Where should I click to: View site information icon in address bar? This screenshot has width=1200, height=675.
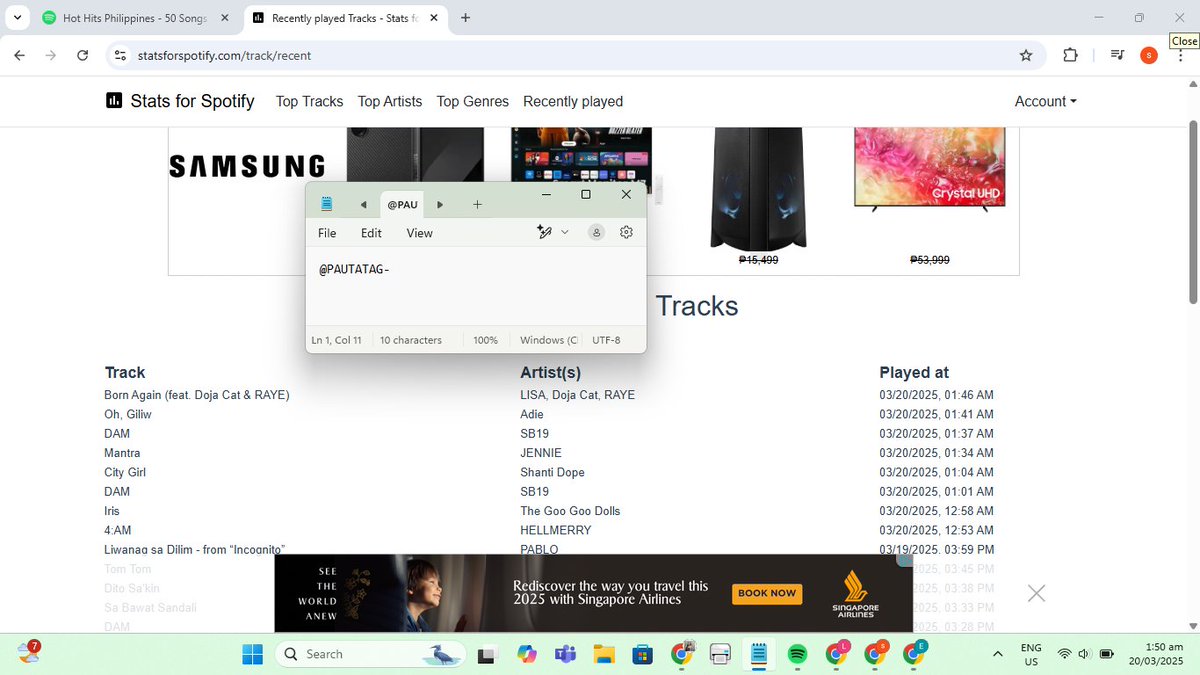tap(120, 55)
